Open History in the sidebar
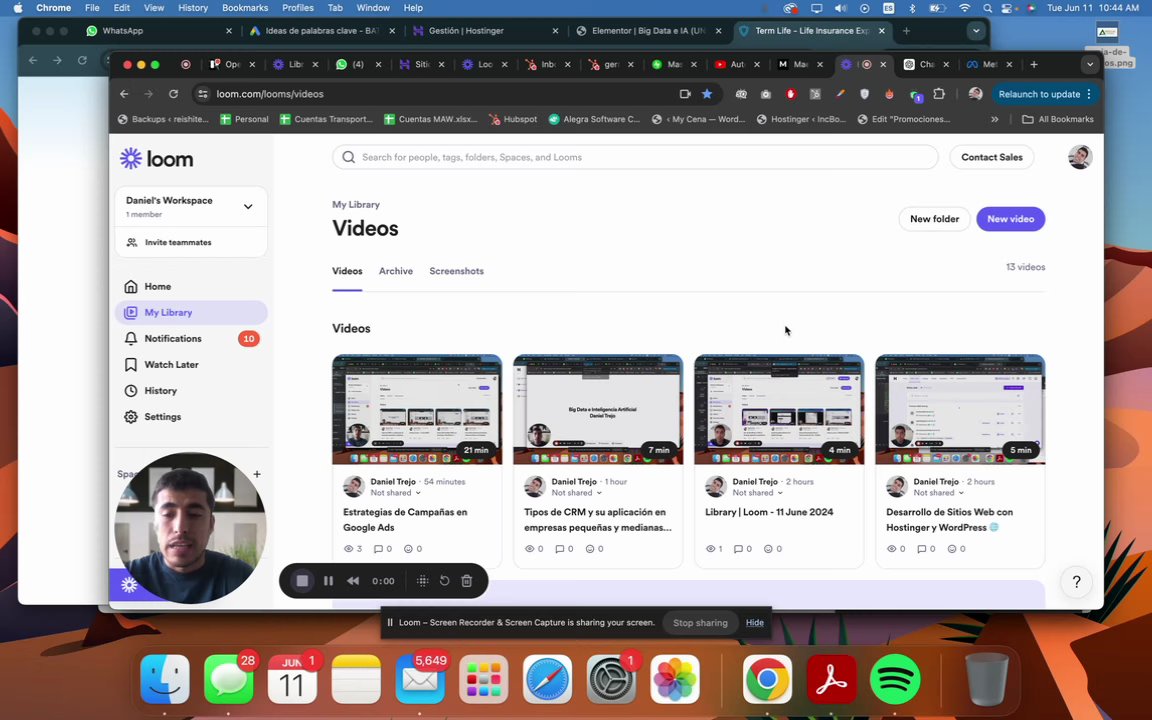The width and height of the screenshot is (1152, 720). (x=191, y=391)
